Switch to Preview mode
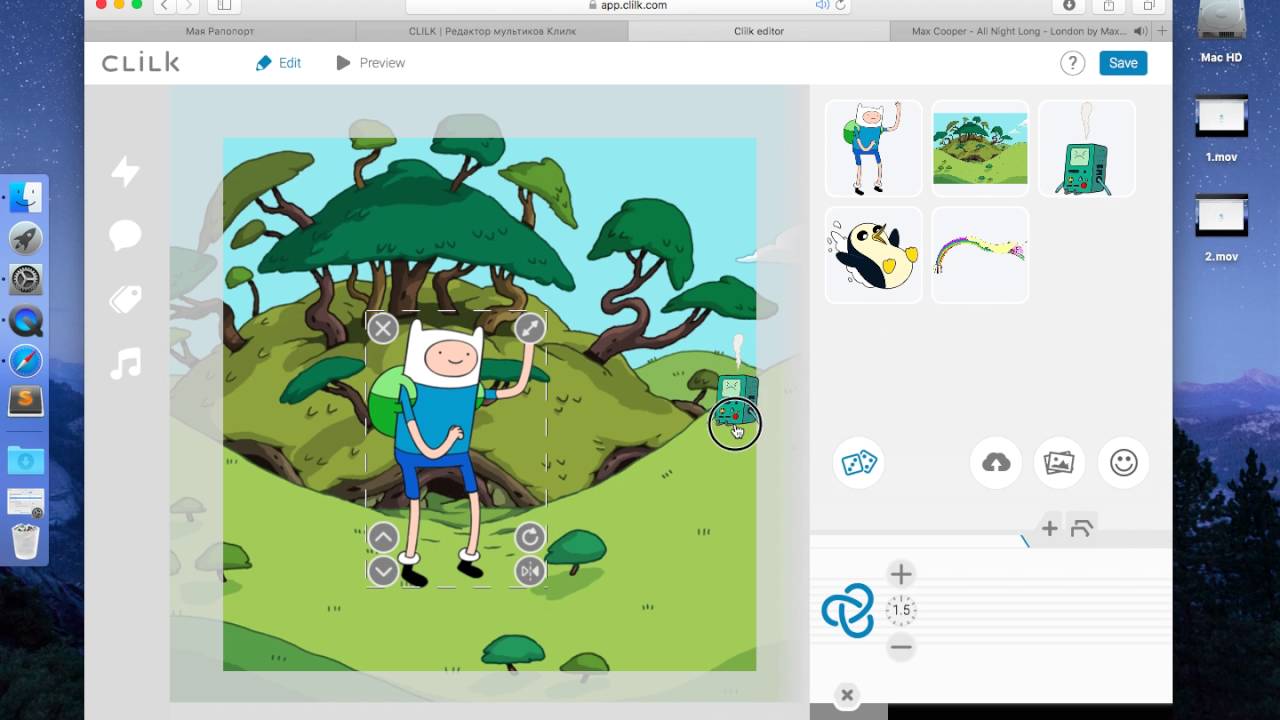 (x=370, y=63)
